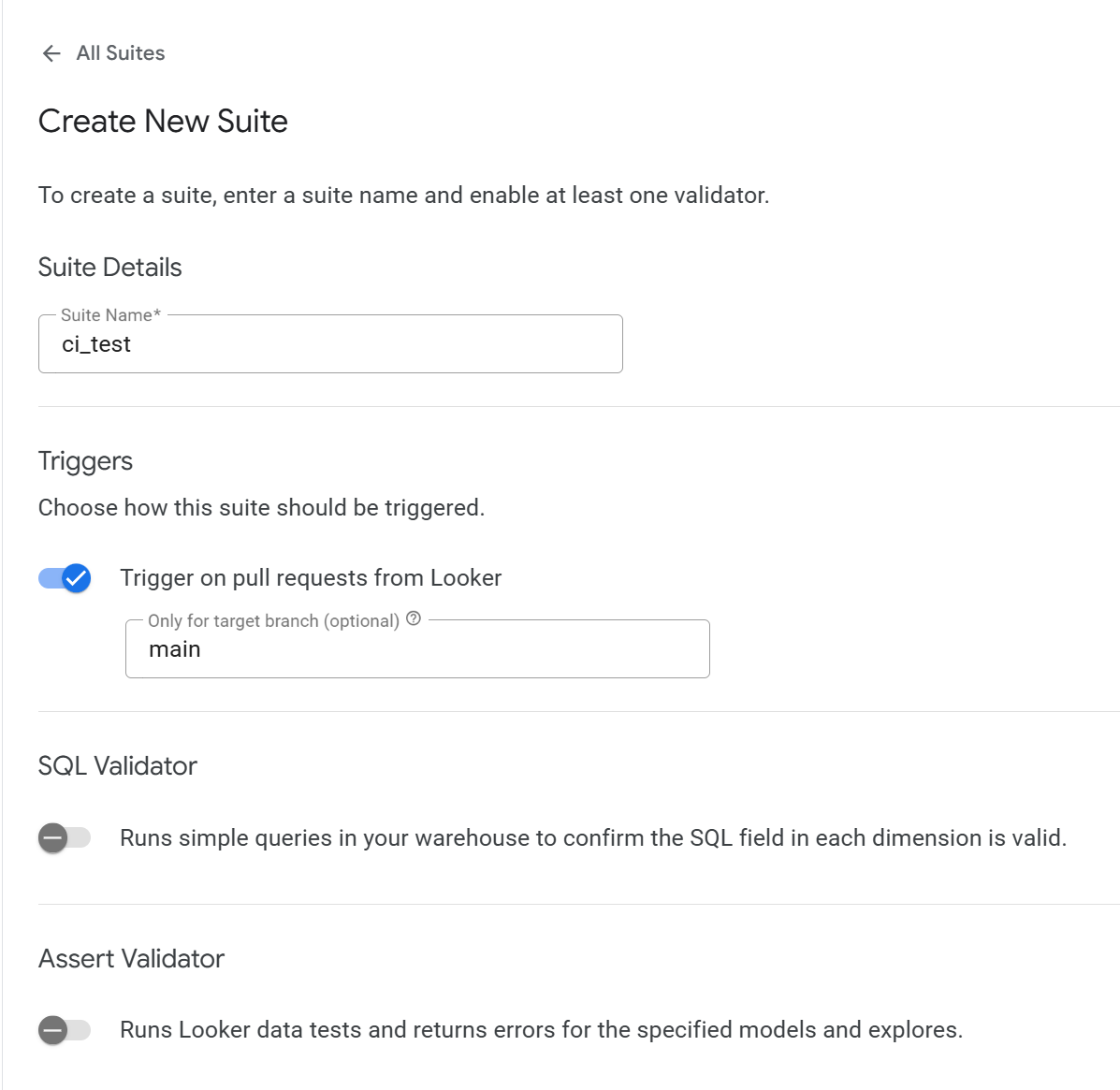Click the Choose how this suite should be triggered text
Viewport: 1120px width, 1090px height.
pos(261,508)
